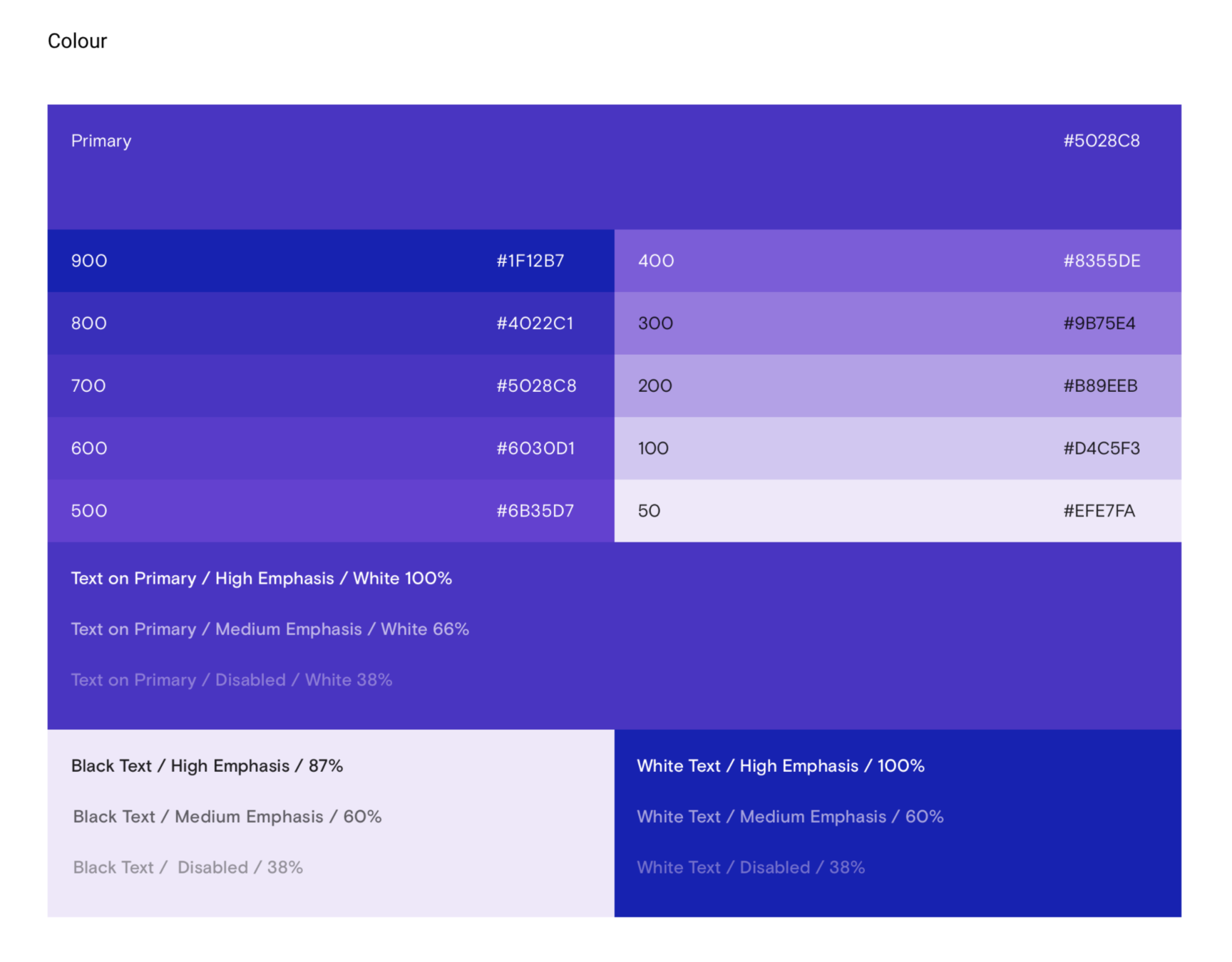Screen dimensions: 1232x962
Task: Pick the 500 shade swatch
Action: [331, 511]
